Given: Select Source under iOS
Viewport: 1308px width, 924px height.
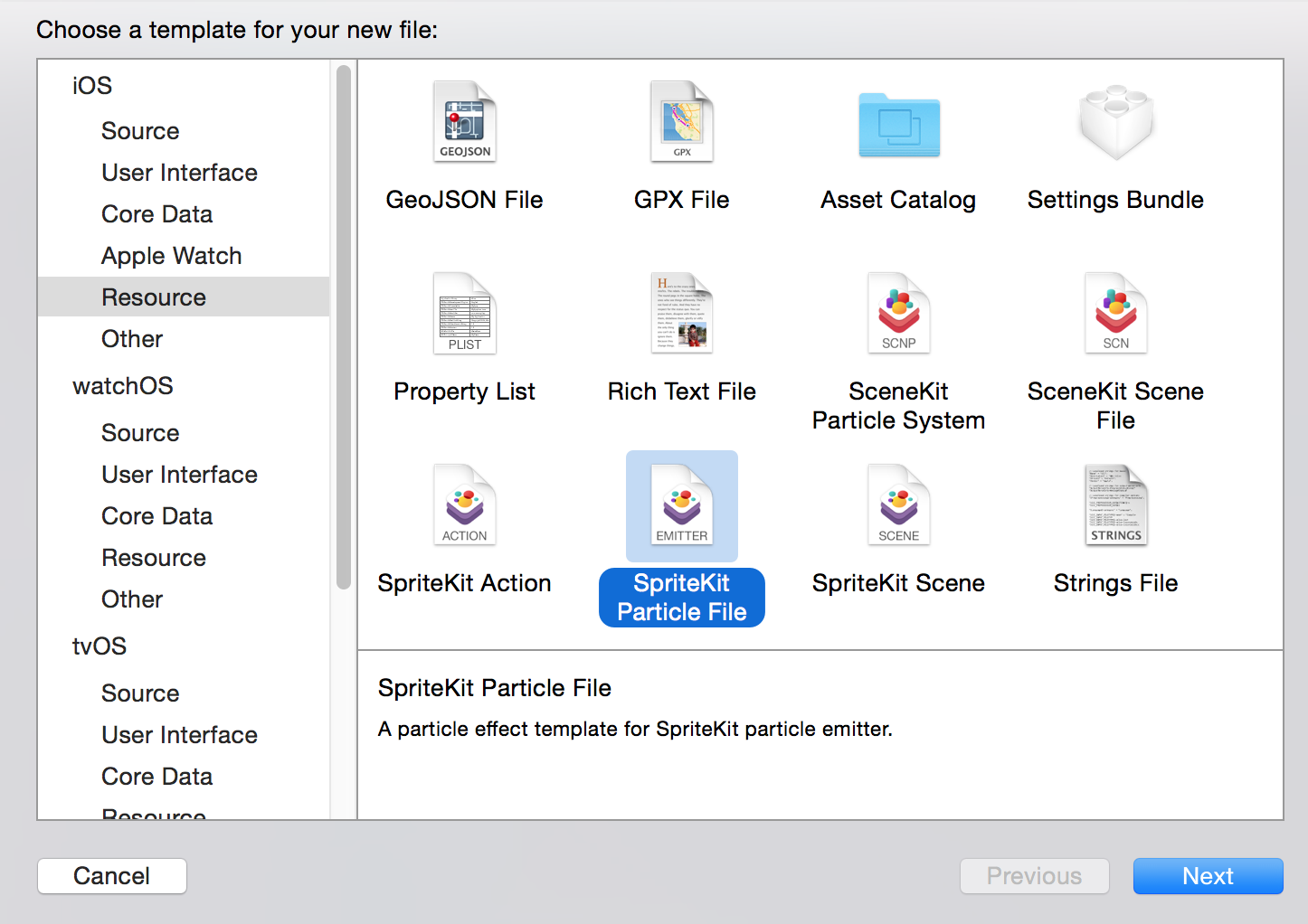Looking at the screenshot, I should (x=140, y=131).
